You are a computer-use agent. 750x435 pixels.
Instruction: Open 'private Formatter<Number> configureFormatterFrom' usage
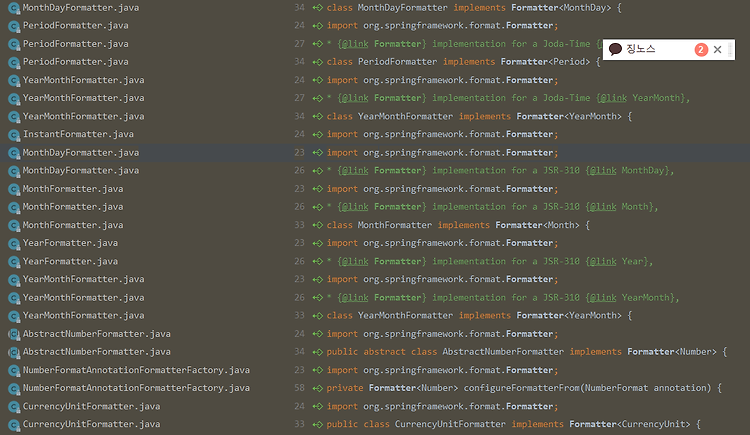pyautogui.click(x=524, y=388)
